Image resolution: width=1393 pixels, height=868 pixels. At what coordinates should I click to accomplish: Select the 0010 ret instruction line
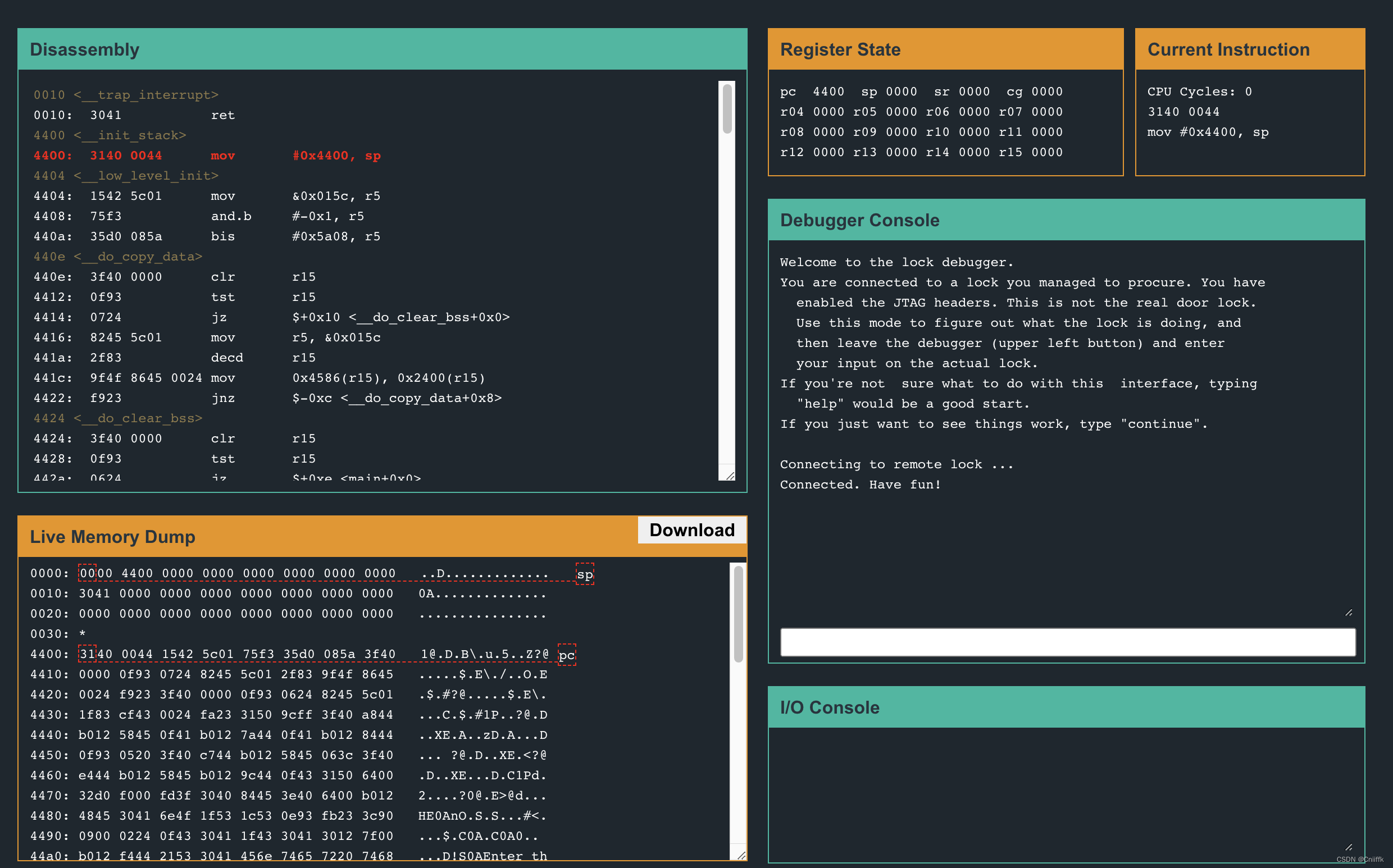click(134, 116)
